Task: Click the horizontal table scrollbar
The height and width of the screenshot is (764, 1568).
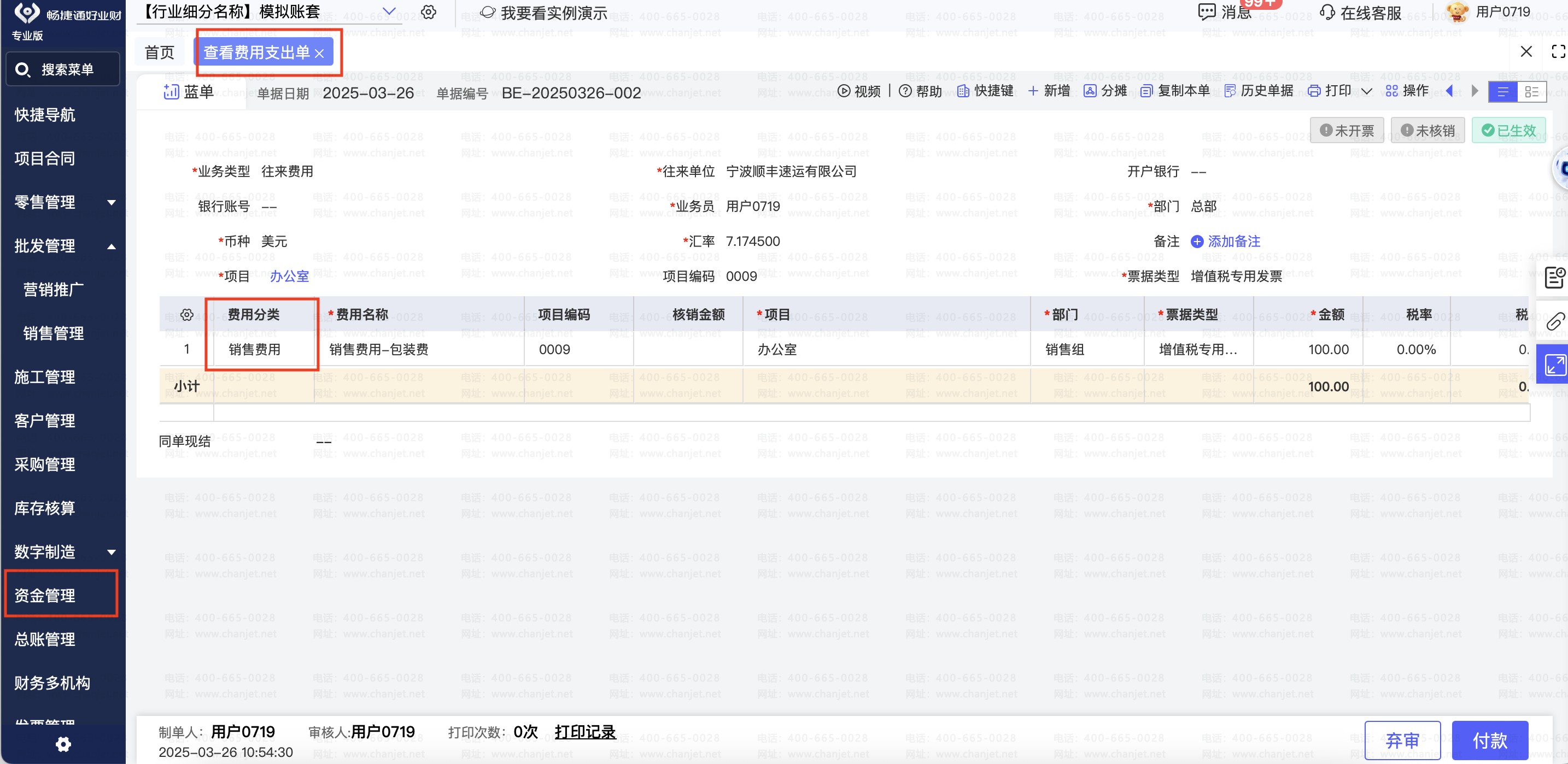Action: 871,413
